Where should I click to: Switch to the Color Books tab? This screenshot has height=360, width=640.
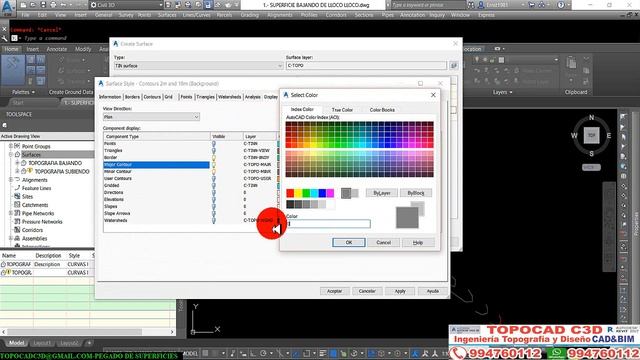[x=382, y=110]
